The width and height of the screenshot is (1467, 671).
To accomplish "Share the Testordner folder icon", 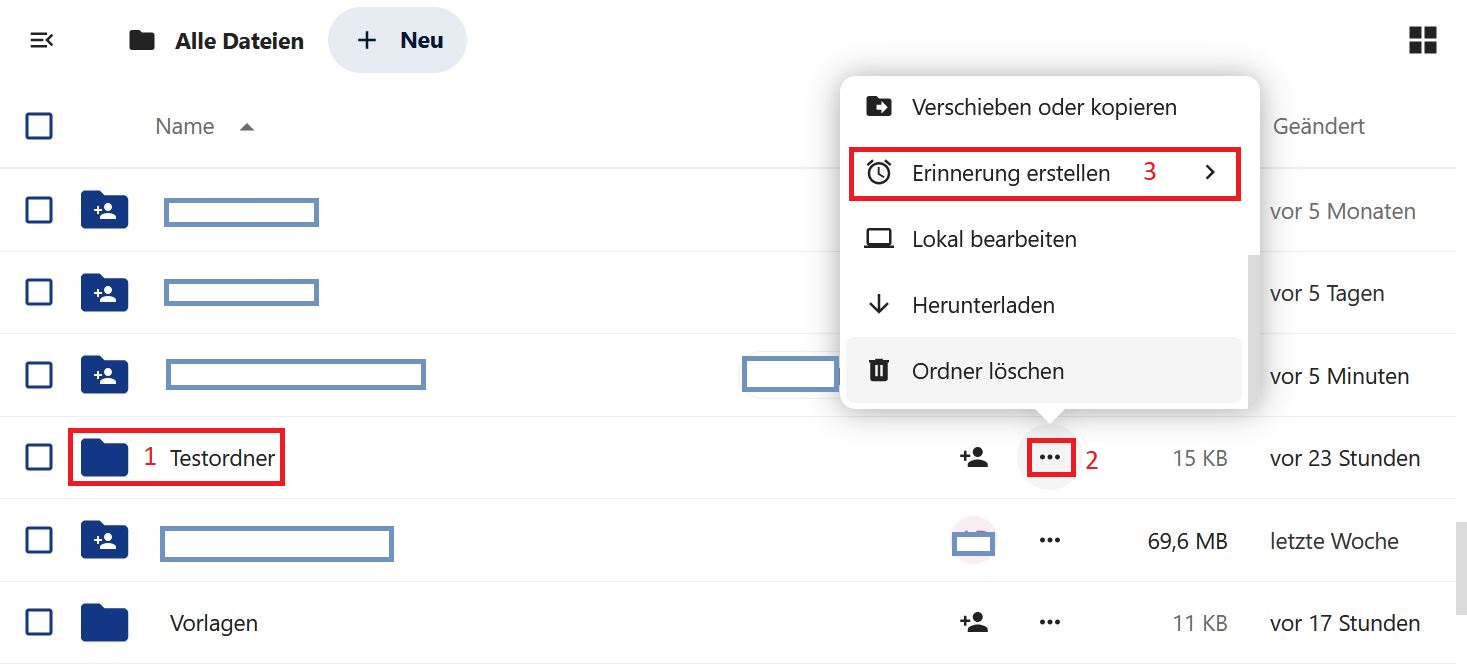I will (973, 458).
